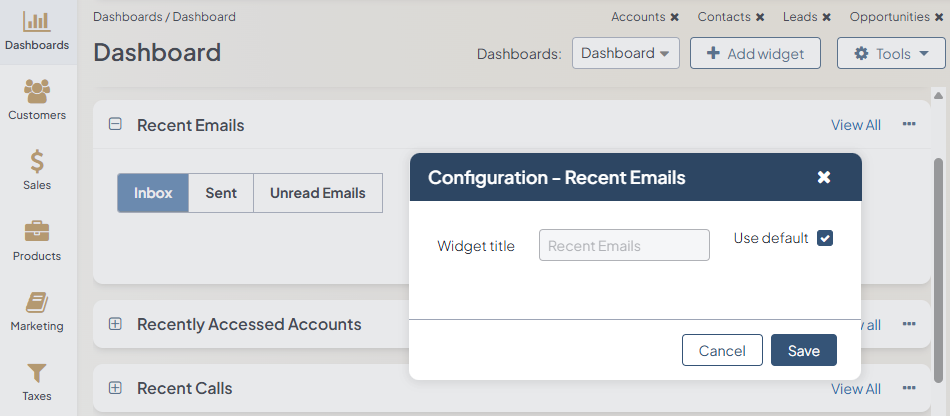Click the Taxes funnel icon
This screenshot has width=950, height=416.
[37, 373]
